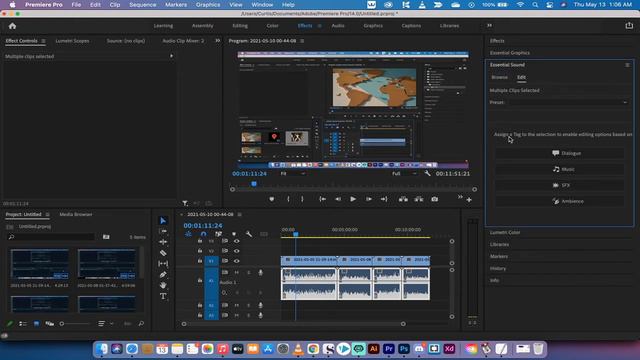640x360 pixels.
Task: Switch to the Editing workspace
Action: (240, 26)
